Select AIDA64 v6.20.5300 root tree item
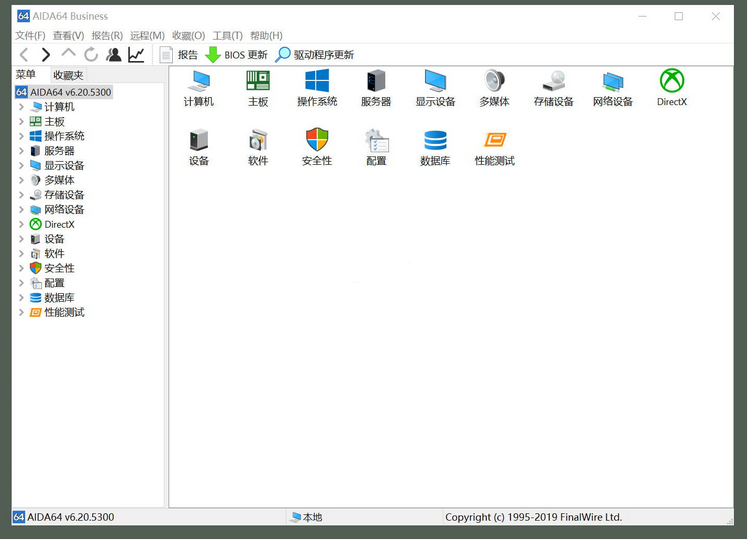 click(63, 92)
